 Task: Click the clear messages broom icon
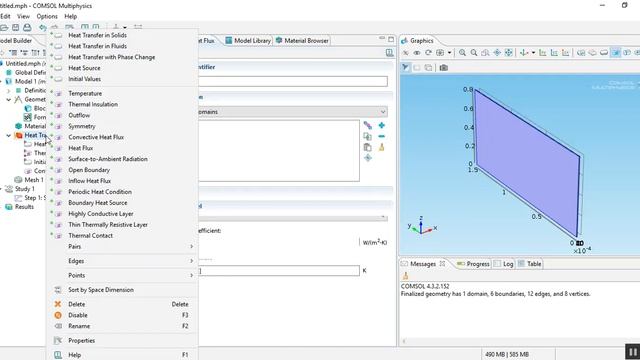tap(405, 276)
